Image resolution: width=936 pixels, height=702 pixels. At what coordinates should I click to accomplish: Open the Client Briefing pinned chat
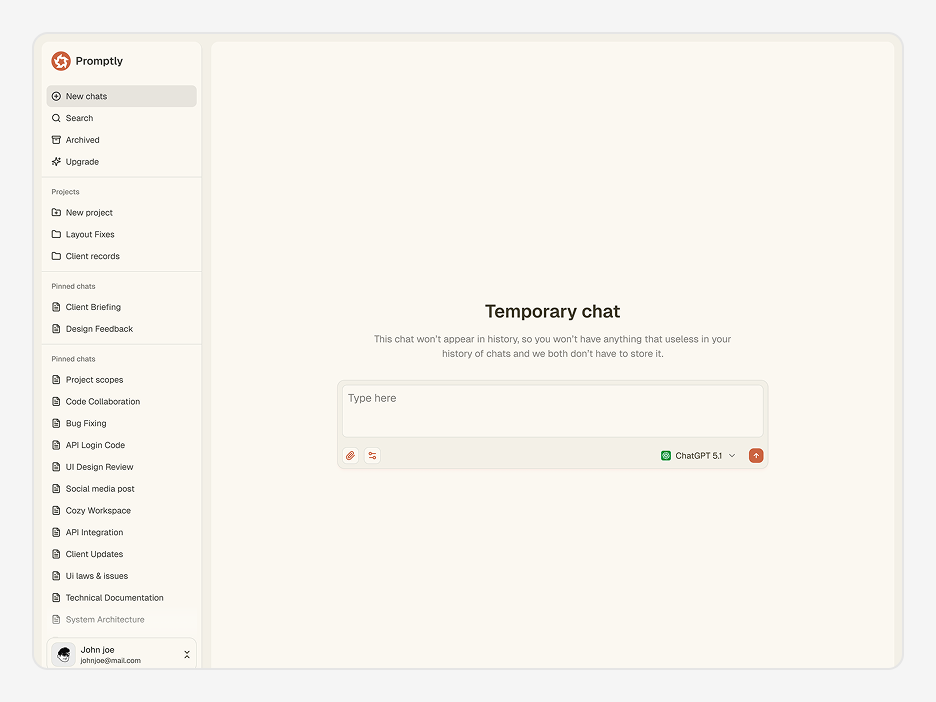(x=122, y=307)
